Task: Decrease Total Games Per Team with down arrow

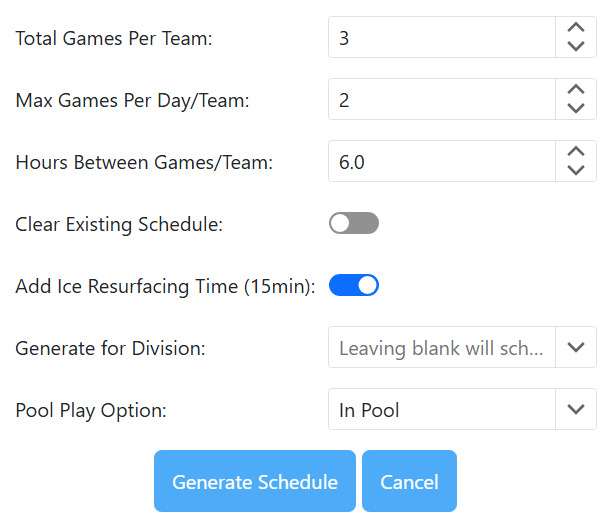Action: 575,46
